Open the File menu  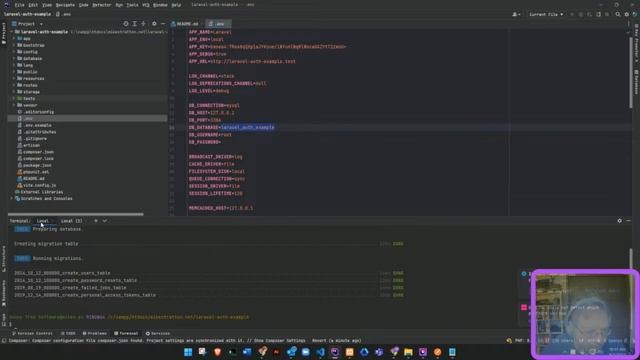pos(19,5)
